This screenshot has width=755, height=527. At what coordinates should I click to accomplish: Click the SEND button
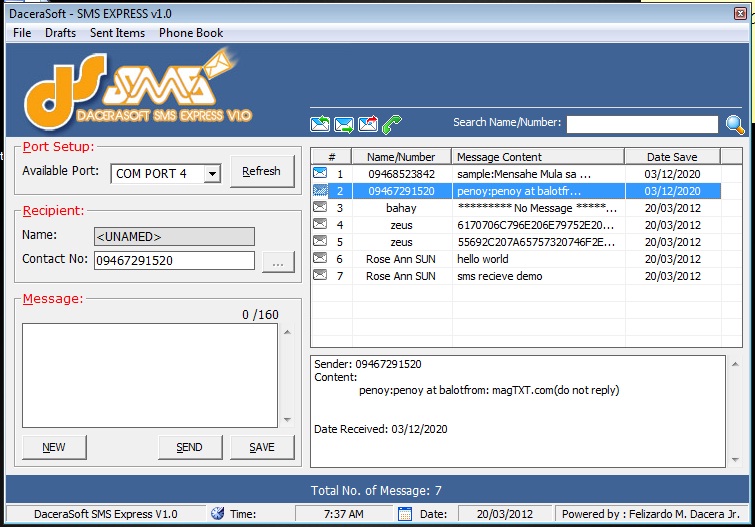coord(190,447)
